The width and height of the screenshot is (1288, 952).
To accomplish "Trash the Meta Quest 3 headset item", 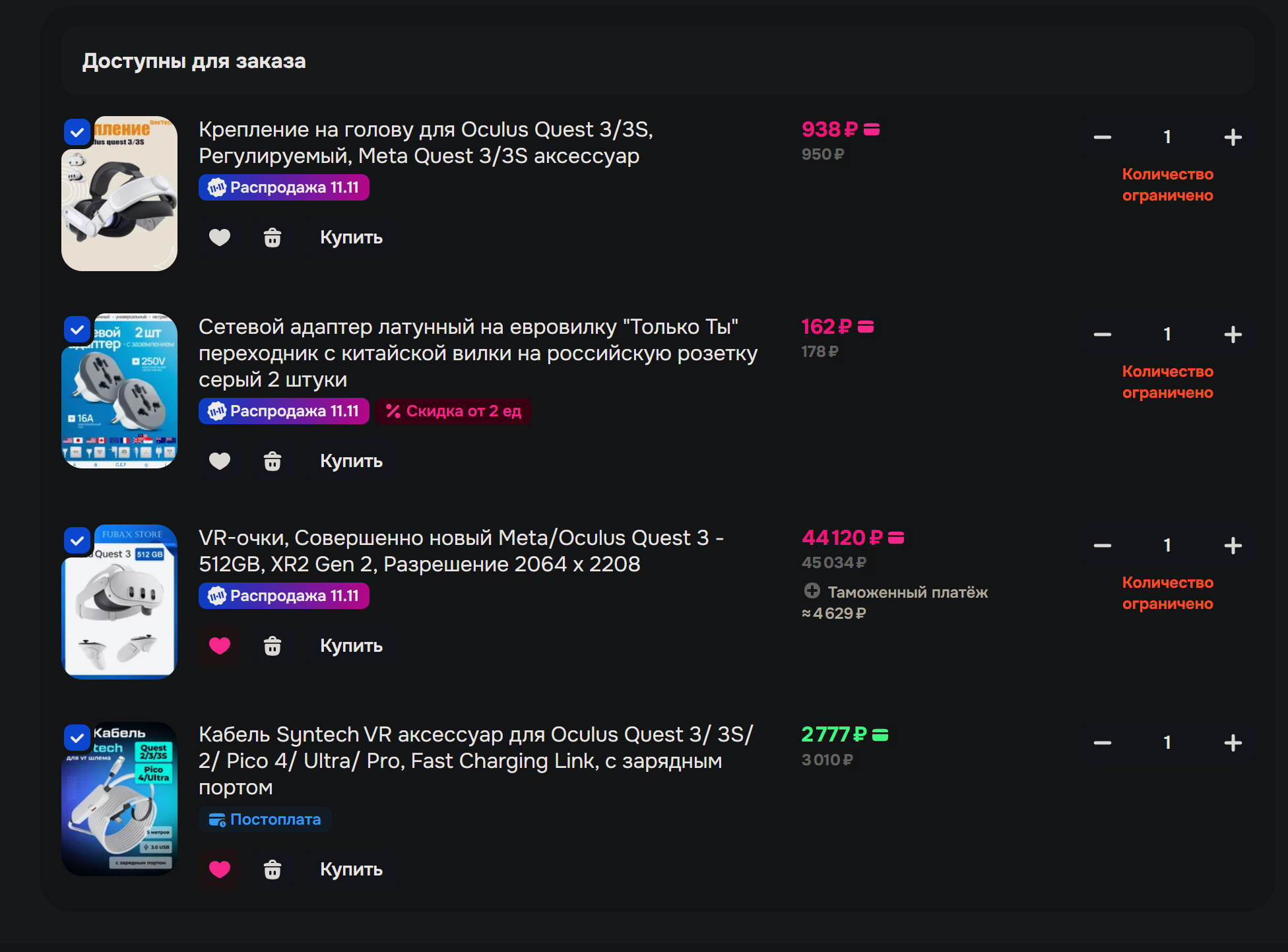I will (273, 646).
